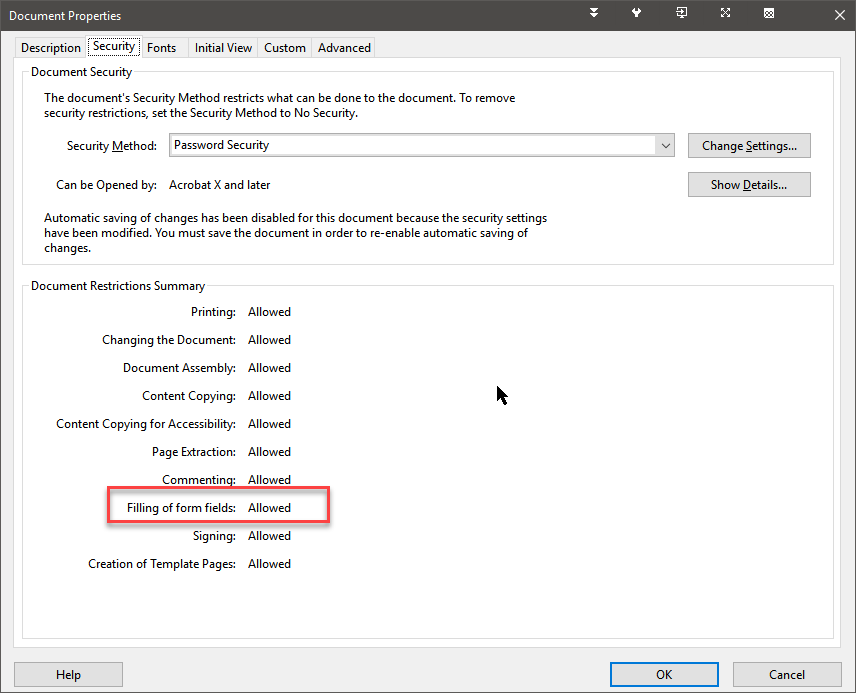Confirm with the OK button

point(664,675)
